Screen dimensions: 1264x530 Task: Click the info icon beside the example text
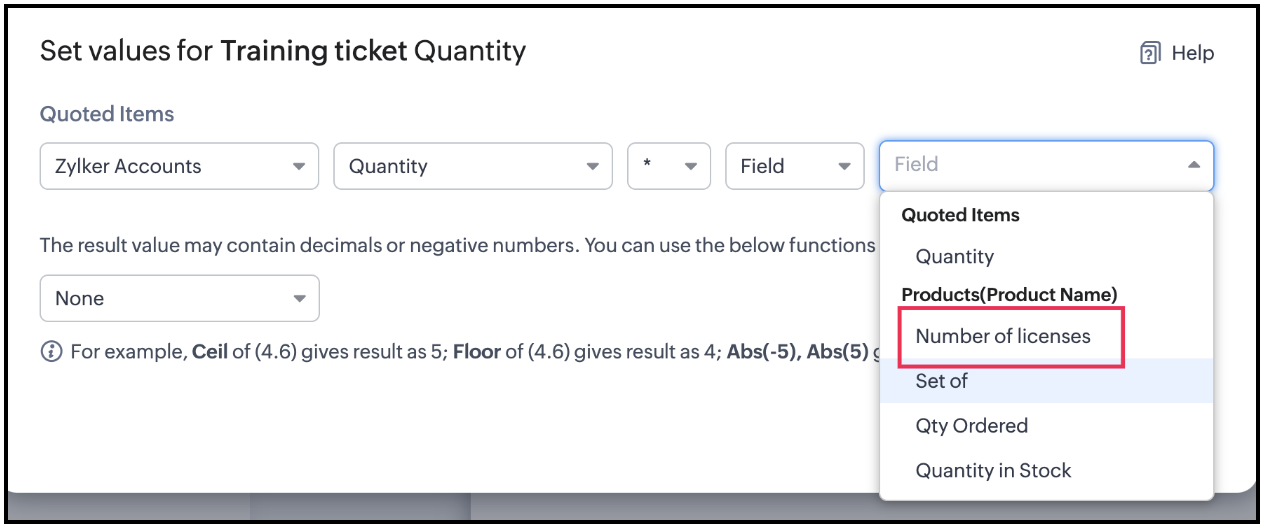point(51,352)
